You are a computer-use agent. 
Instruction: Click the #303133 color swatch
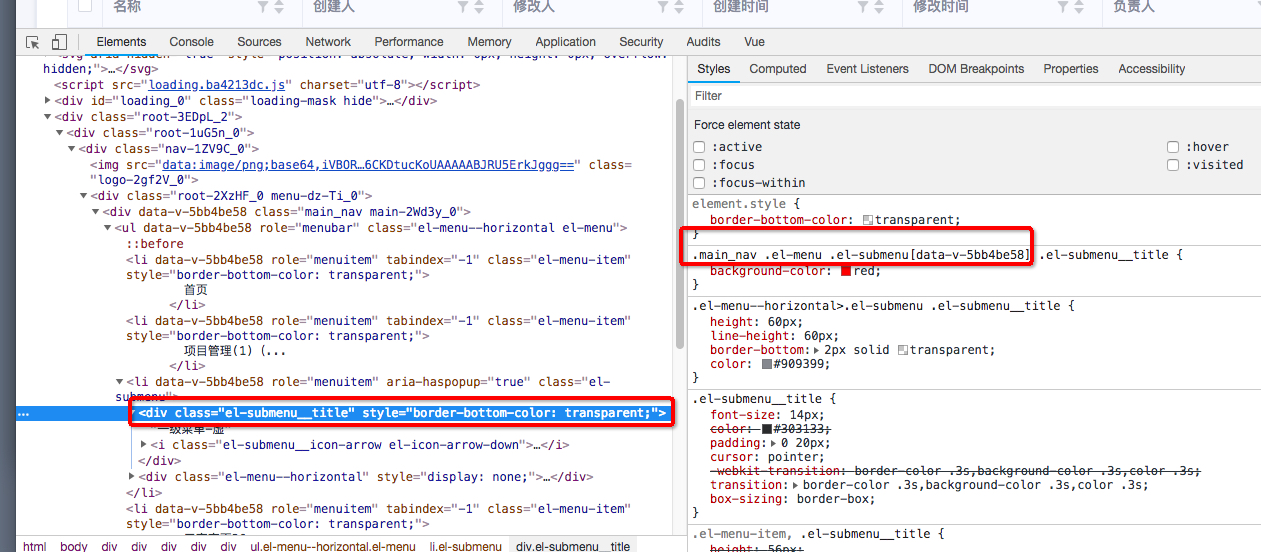click(767, 429)
